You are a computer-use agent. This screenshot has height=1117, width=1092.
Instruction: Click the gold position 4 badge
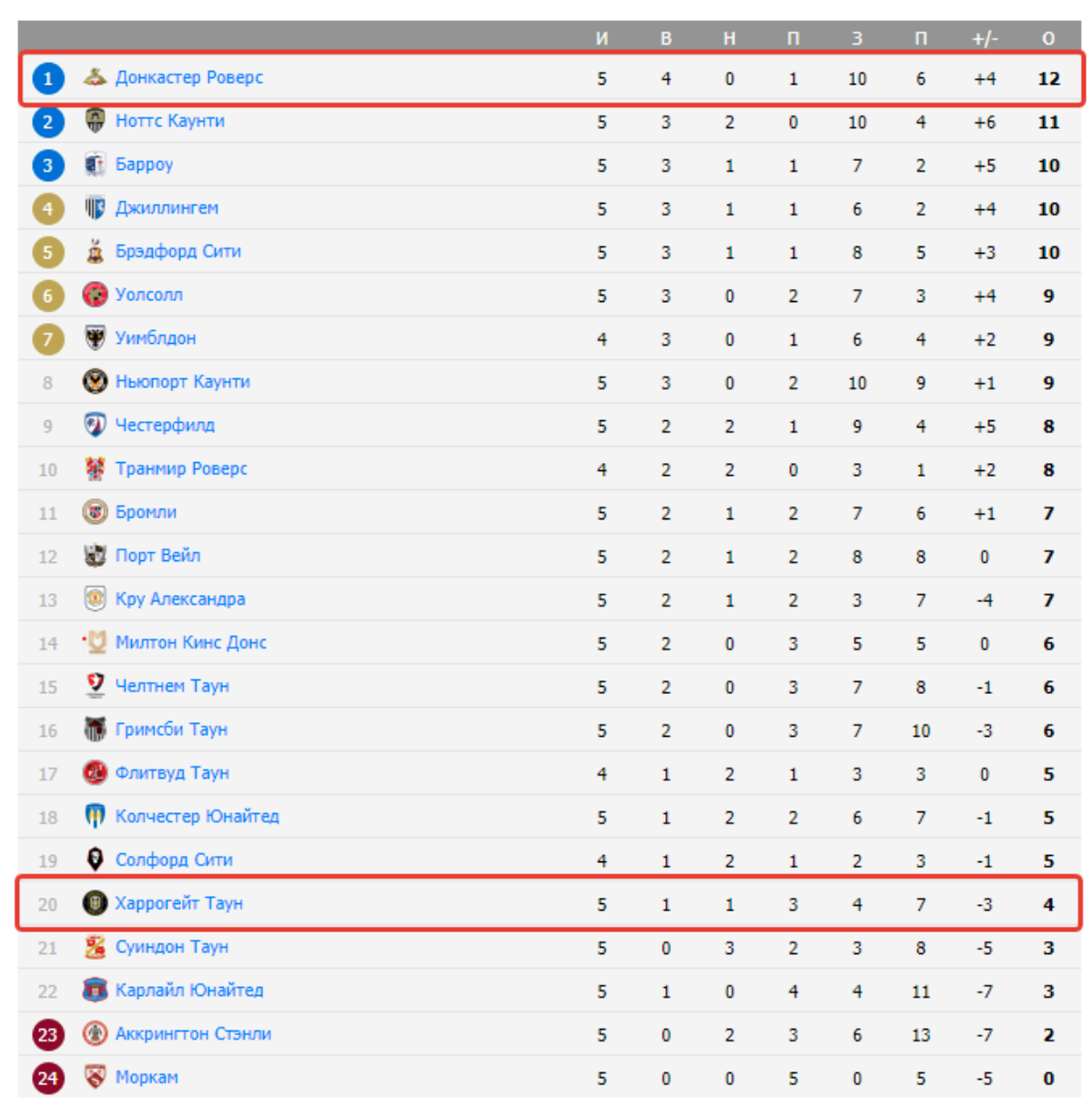[48, 209]
